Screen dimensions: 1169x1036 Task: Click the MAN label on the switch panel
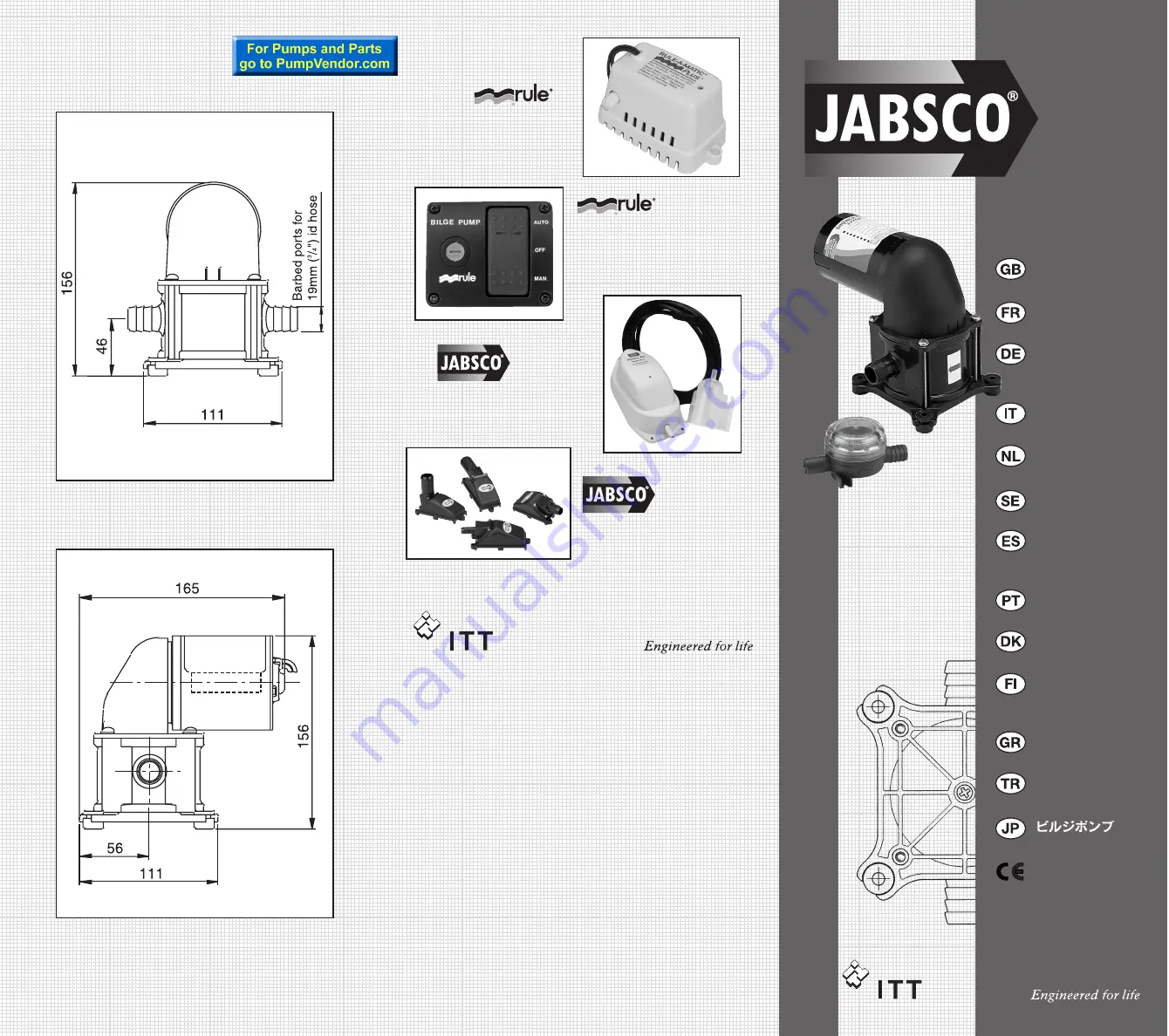coord(540,279)
